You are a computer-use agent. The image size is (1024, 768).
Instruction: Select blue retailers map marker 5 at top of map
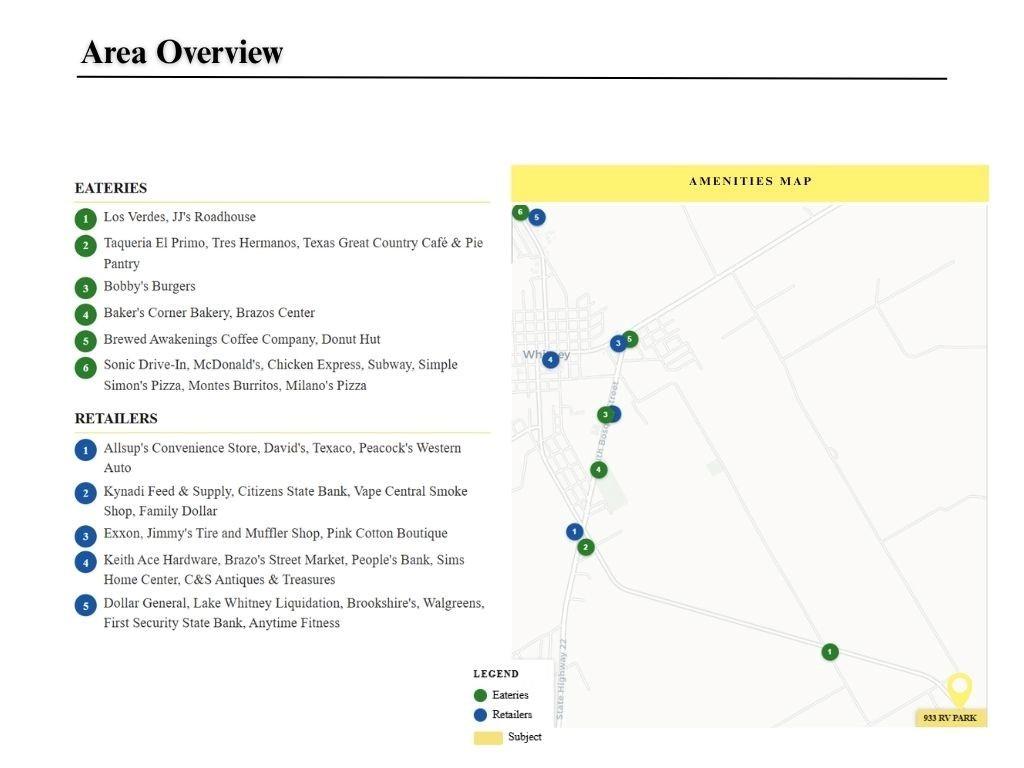click(537, 217)
